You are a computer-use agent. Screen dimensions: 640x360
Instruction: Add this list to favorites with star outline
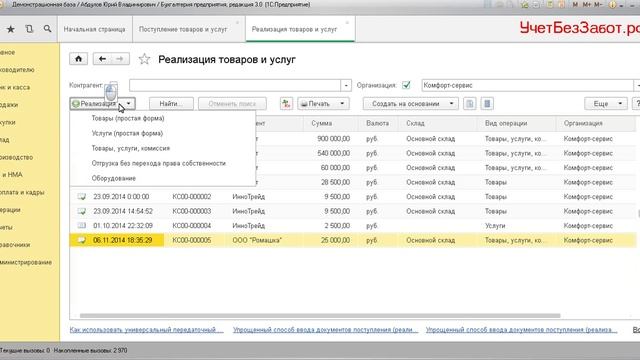144,59
